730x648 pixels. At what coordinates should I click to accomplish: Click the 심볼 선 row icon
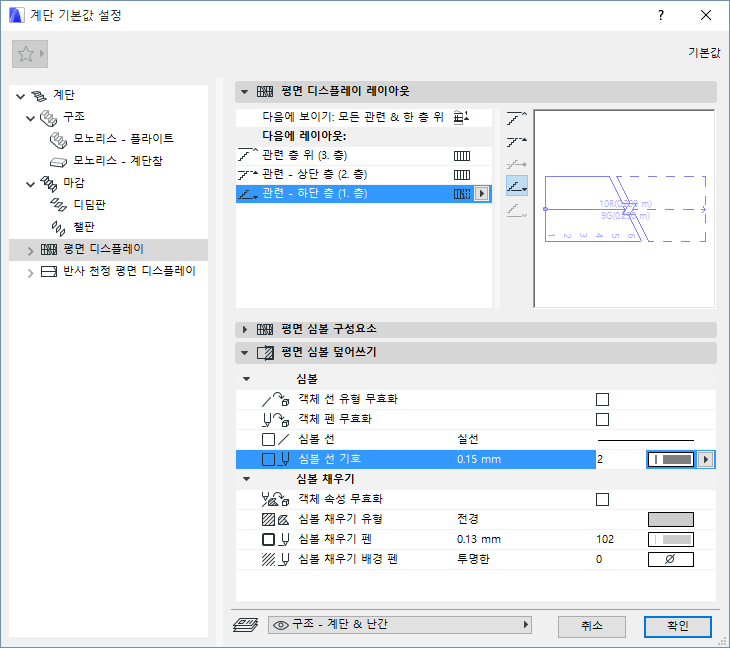(276, 439)
